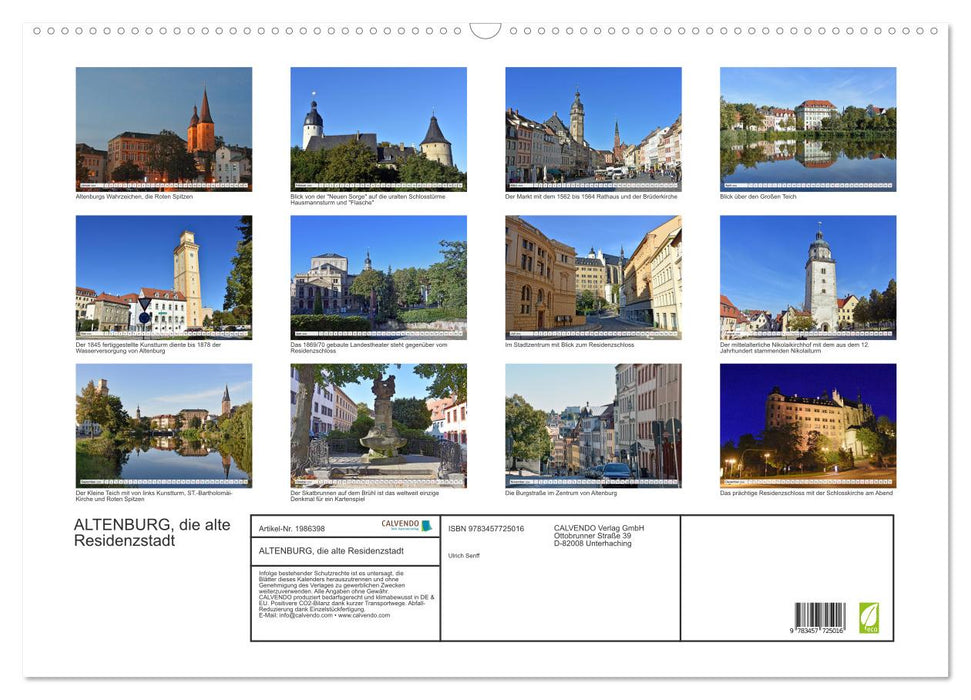Click the mini calendar strip under the Landestheater photo
The image size is (971, 700).
click(378, 333)
